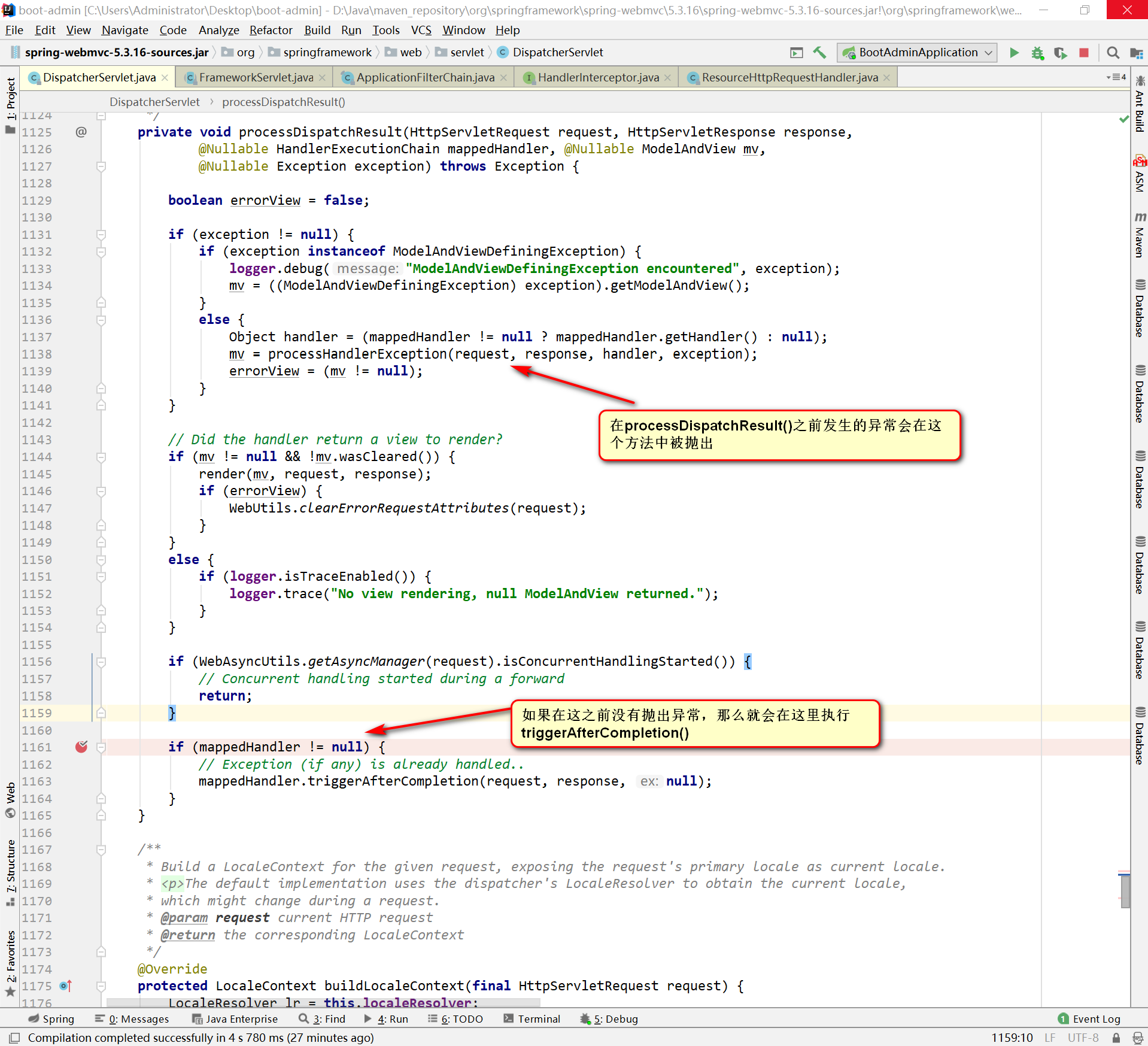Open the Terminal tool window
Viewport: 1148px width, 1046px height.
coord(532,1019)
